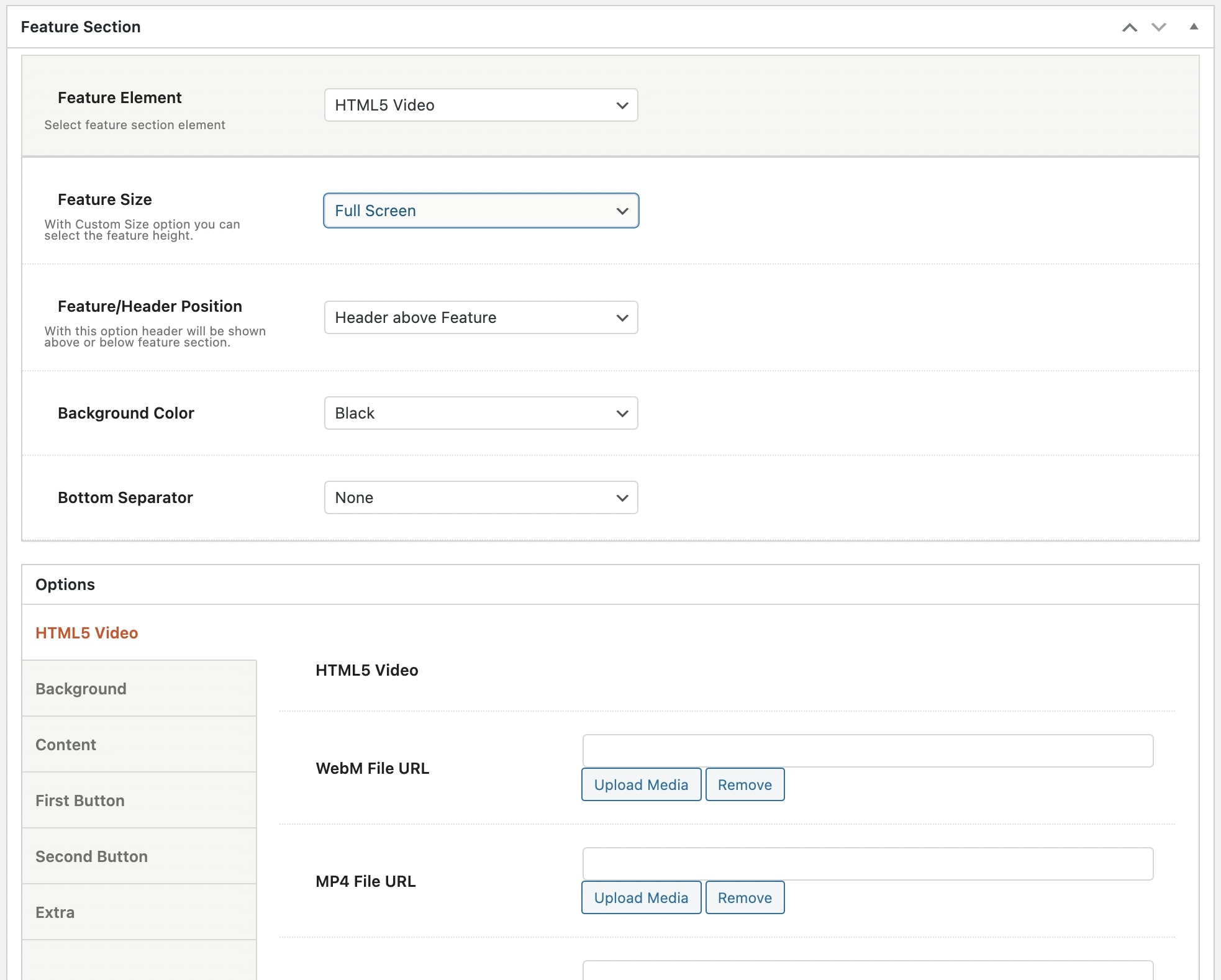Open the Feature Size dropdown
Screen dimensions: 1221x980
(480, 211)
